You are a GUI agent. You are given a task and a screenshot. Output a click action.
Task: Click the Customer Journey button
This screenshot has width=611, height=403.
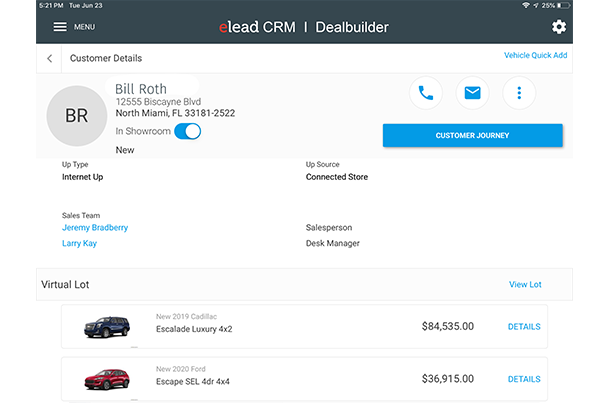pyautogui.click(x=472, y=135)
